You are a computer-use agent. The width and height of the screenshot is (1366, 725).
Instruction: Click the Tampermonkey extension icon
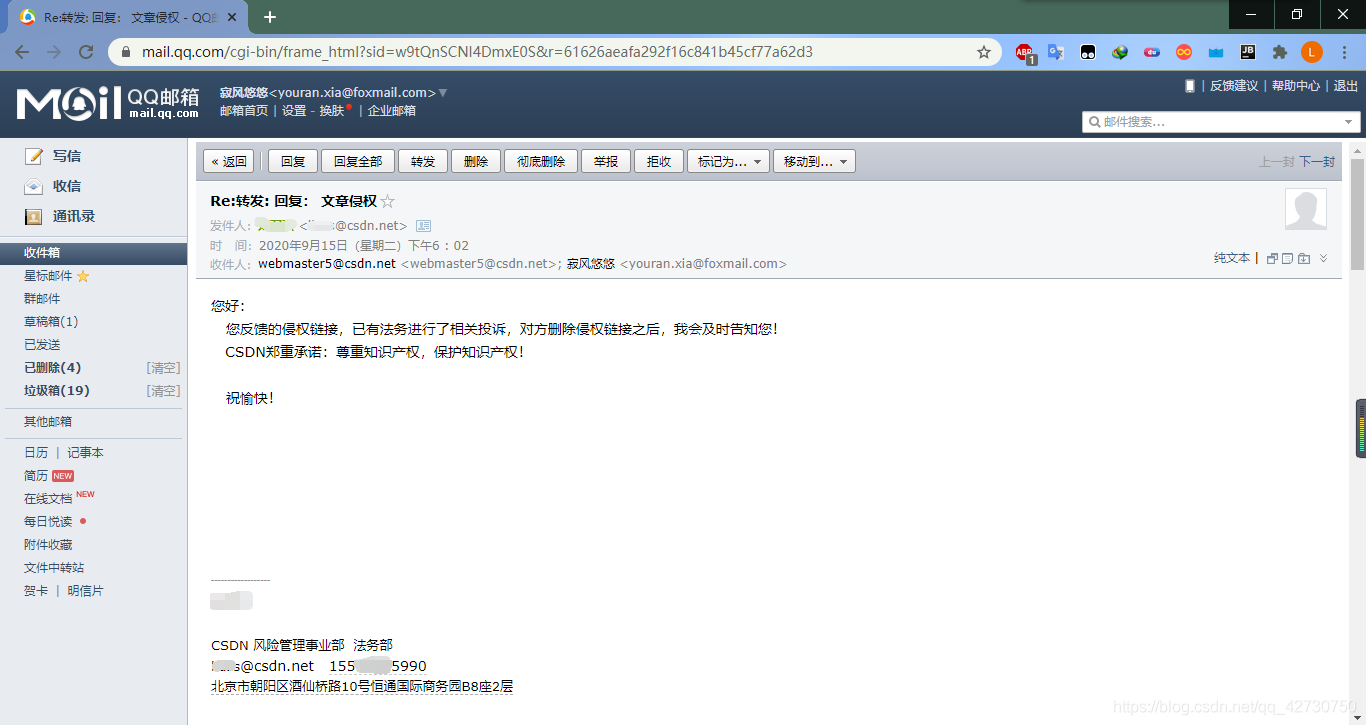[x=1087, y=52]
